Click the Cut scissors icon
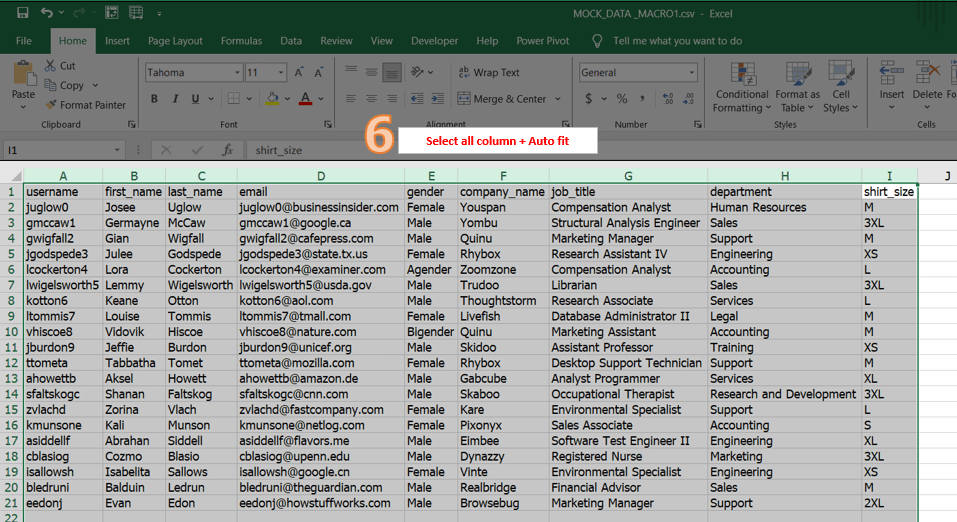Screen dimensions: 957x522 tap(51, 66)
